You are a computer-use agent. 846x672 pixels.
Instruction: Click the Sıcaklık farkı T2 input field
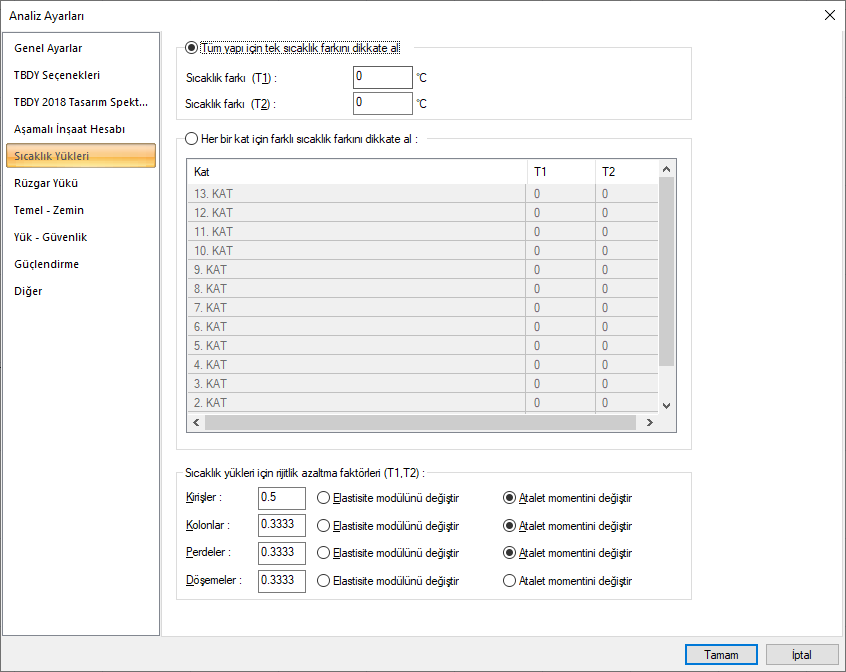pyautogui.click(x=382, y=103)
